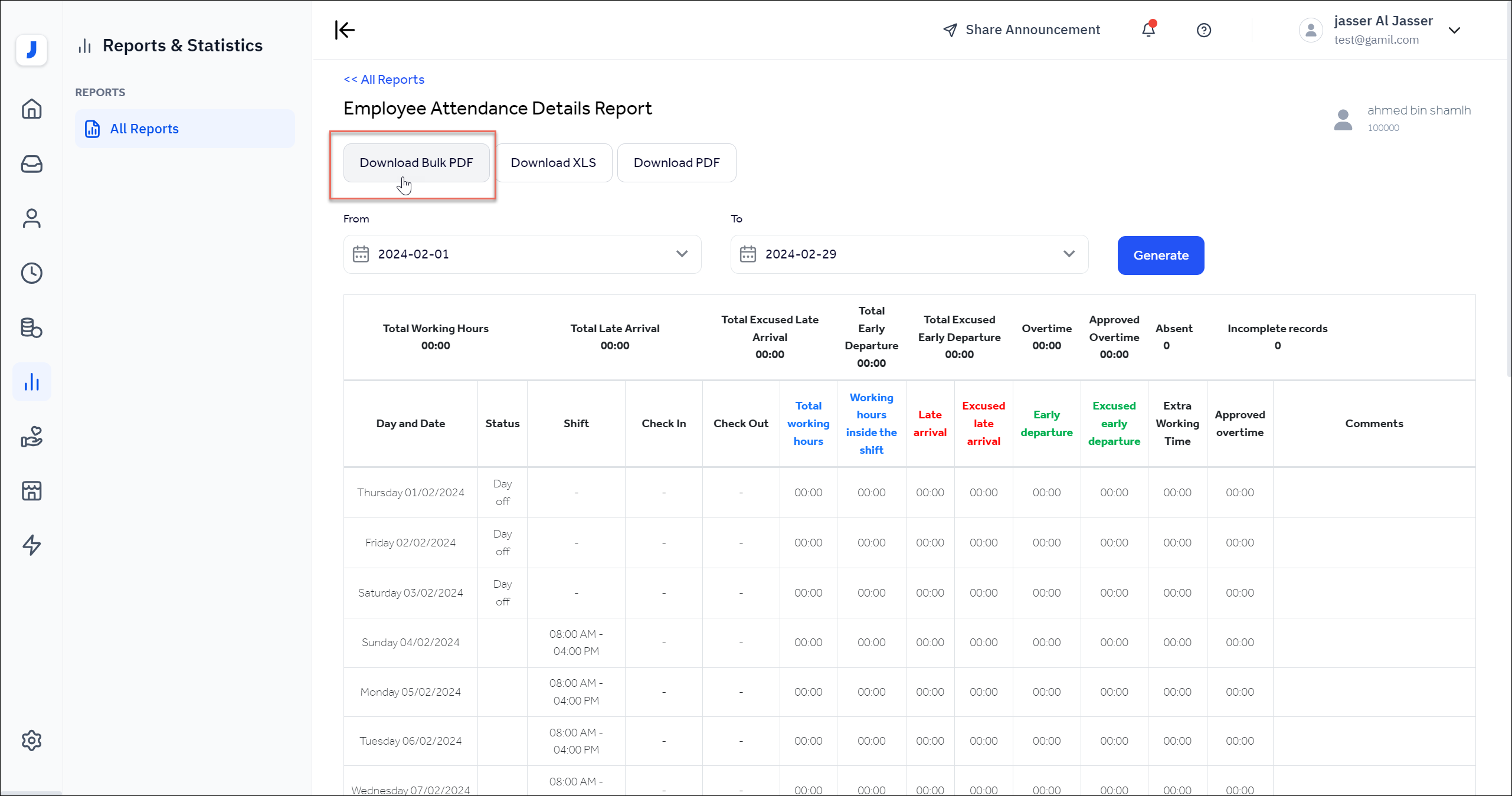Select All Reports in the sidebar
Image resolution: width=1512 pixels, height=796 pixels.
(144, 129)
